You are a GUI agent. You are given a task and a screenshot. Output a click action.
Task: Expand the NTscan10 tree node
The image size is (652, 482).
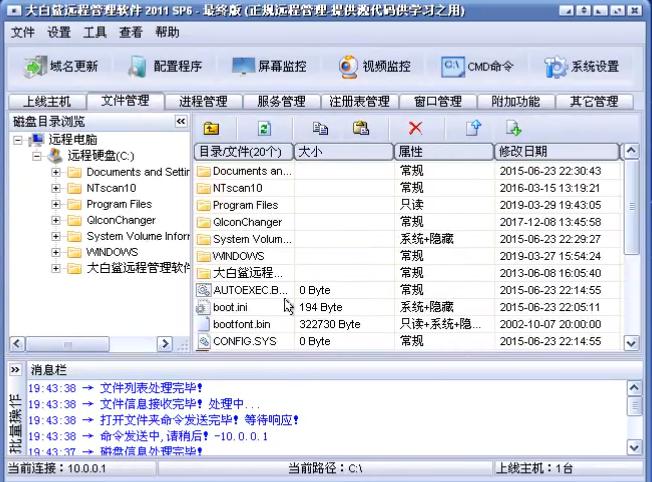coord(56,188)
